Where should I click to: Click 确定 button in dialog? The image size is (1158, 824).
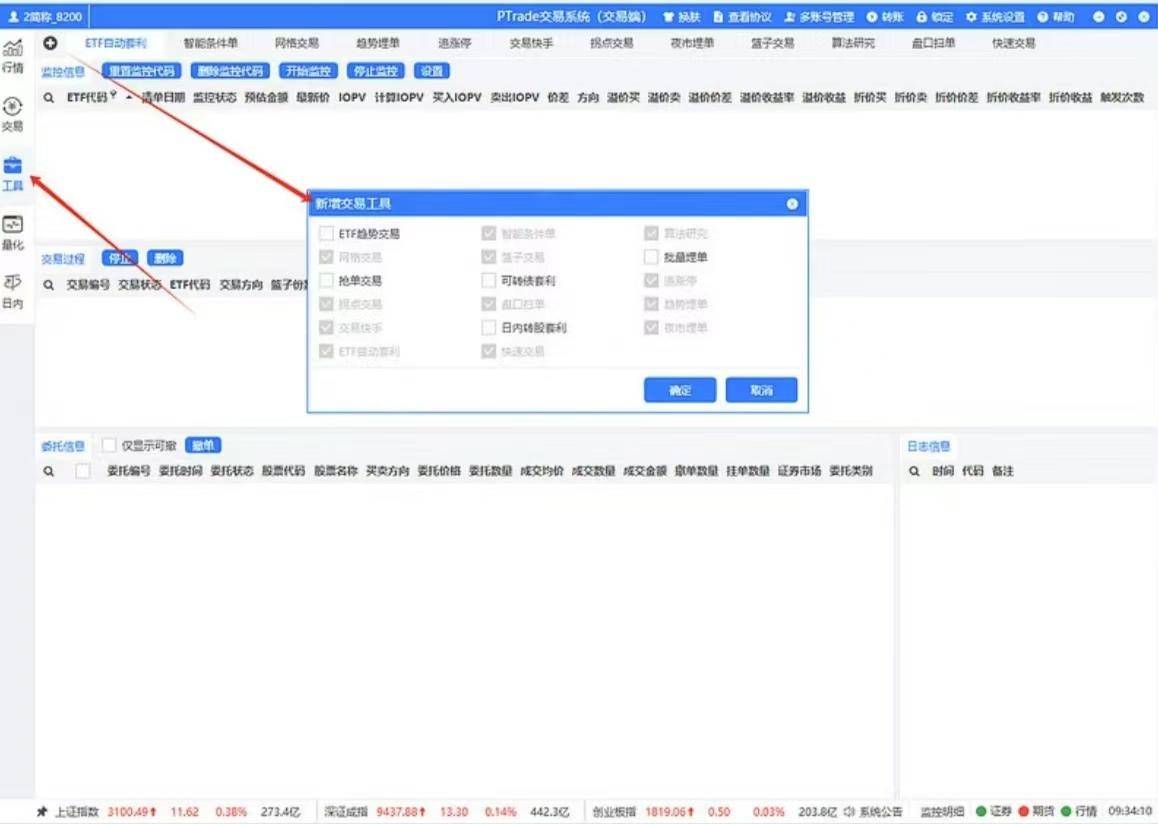[x=680, y=390]
